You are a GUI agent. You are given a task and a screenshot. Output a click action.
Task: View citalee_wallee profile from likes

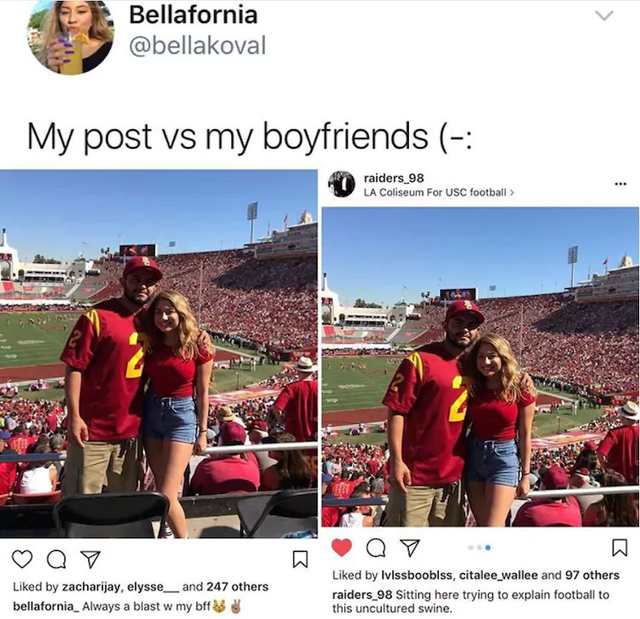point(498,575)
